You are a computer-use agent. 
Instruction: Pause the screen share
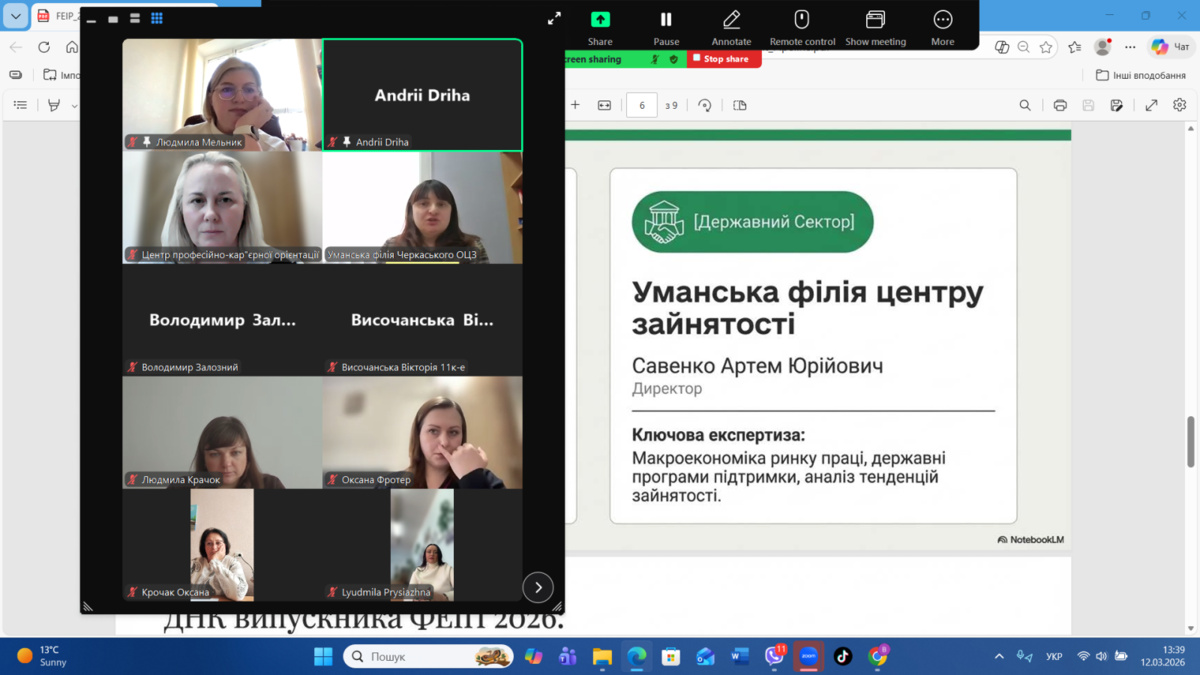[666, 20]
